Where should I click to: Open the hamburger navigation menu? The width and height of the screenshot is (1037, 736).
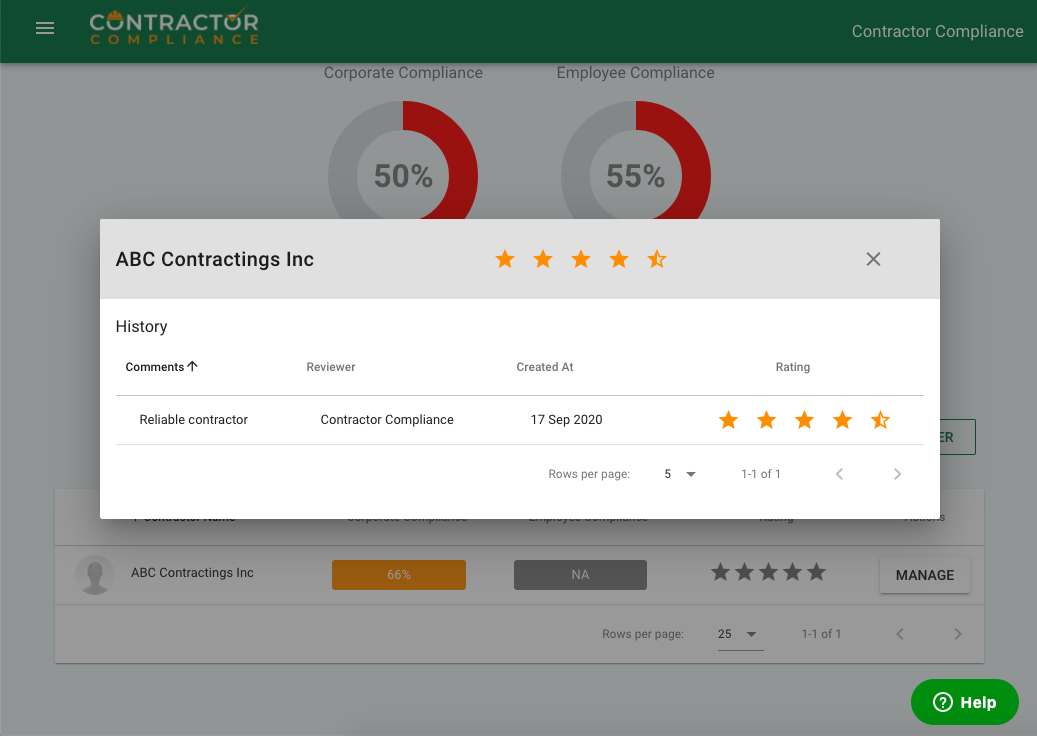45,29
